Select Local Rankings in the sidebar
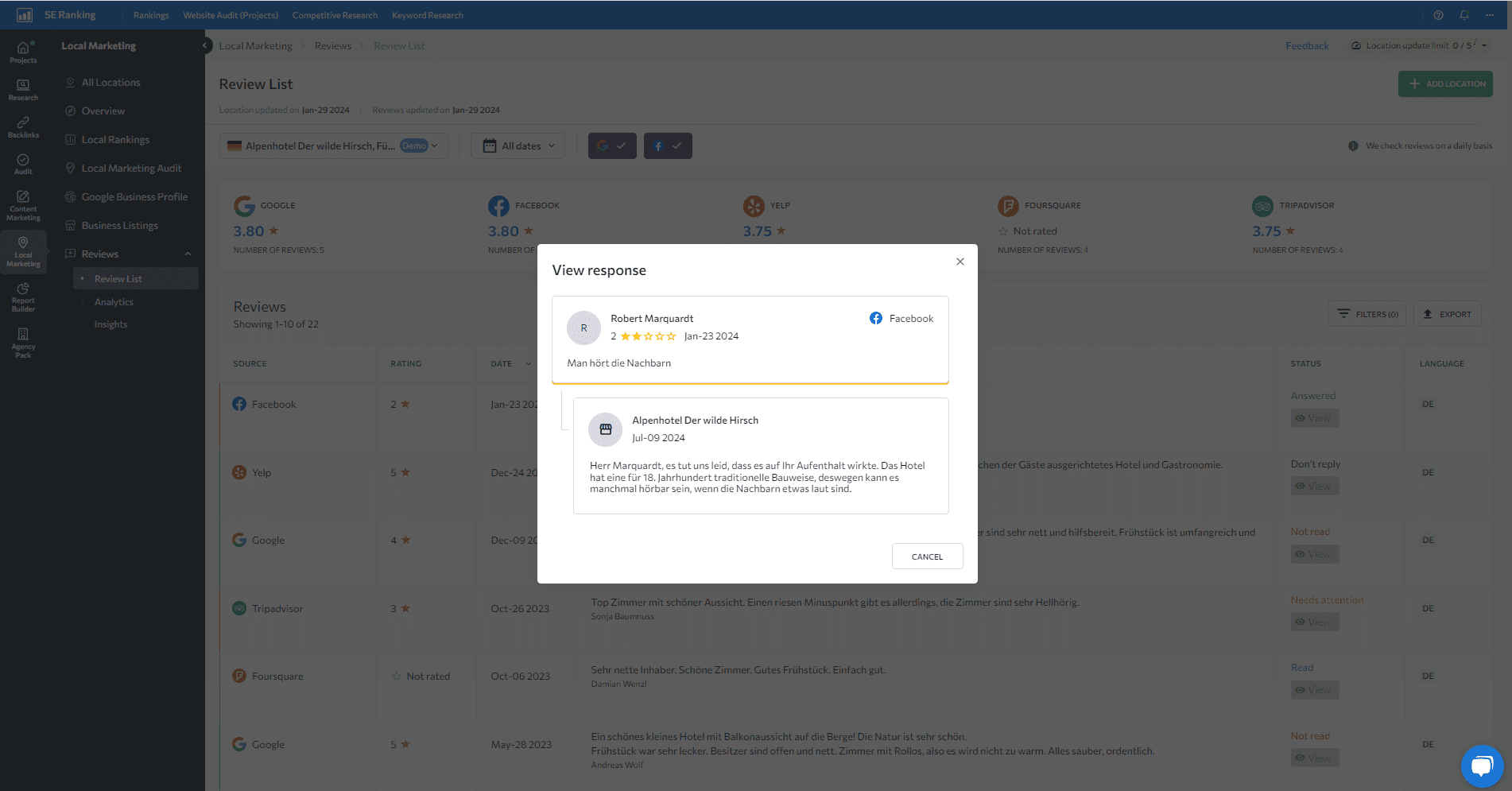Viewport: 1512px width, 791px height. pyautogui.click(x=115, y=140)
